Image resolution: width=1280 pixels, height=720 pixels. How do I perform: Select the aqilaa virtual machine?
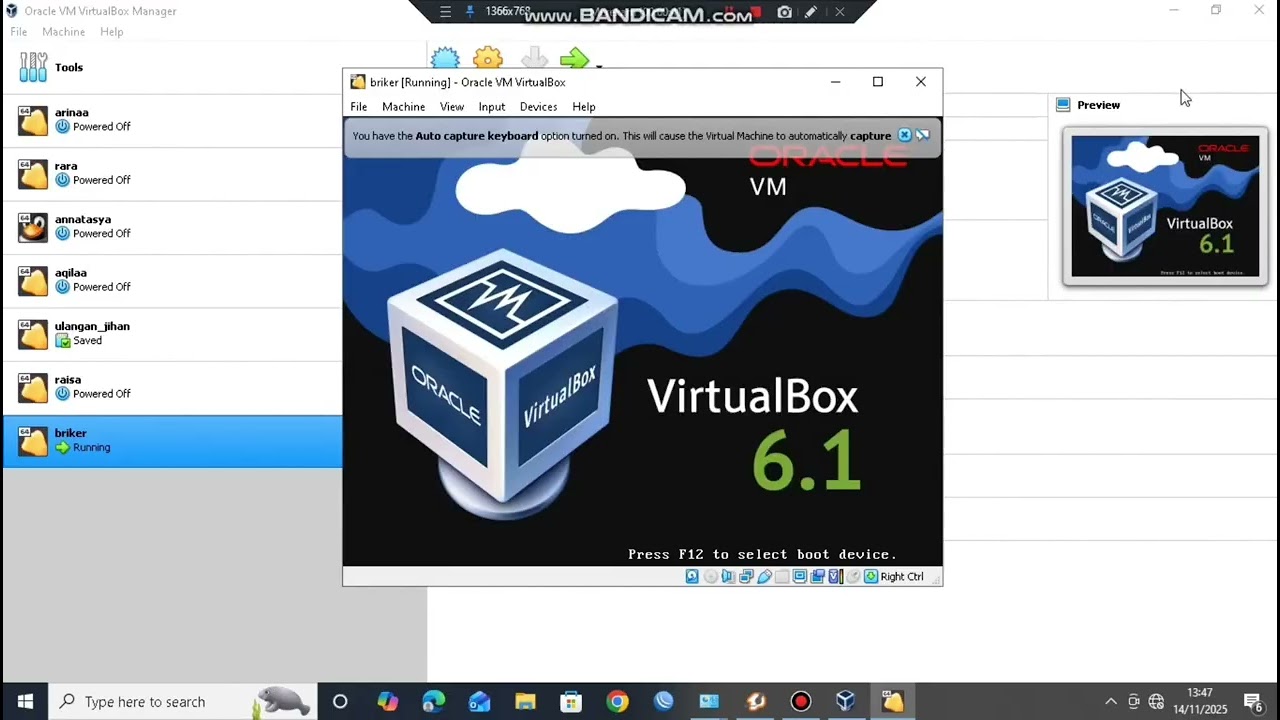(172, 280)
